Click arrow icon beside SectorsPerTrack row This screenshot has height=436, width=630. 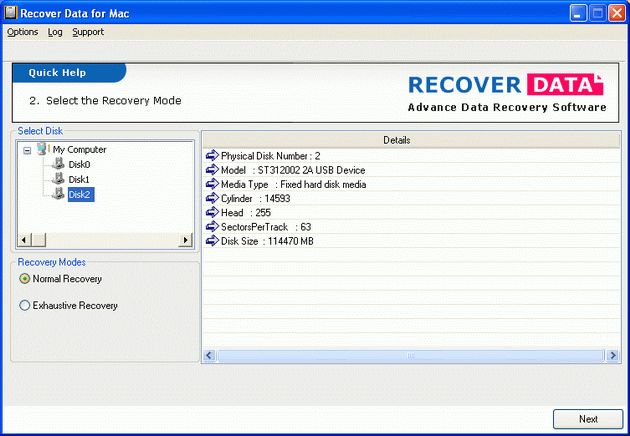pos(212,226)
